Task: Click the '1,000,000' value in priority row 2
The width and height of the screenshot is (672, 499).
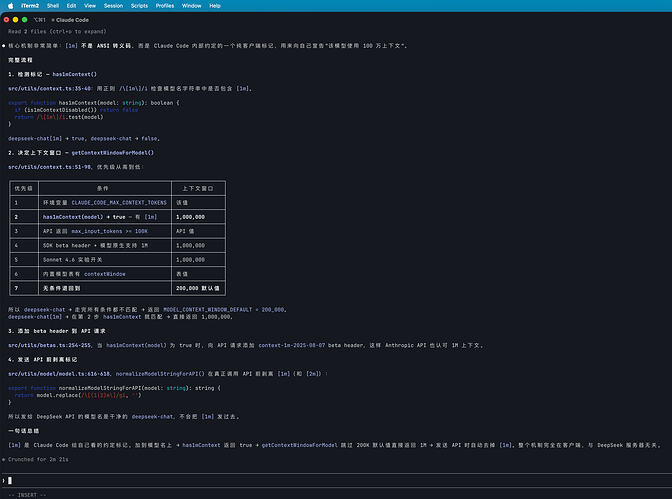Action: (x=198, y=217)
